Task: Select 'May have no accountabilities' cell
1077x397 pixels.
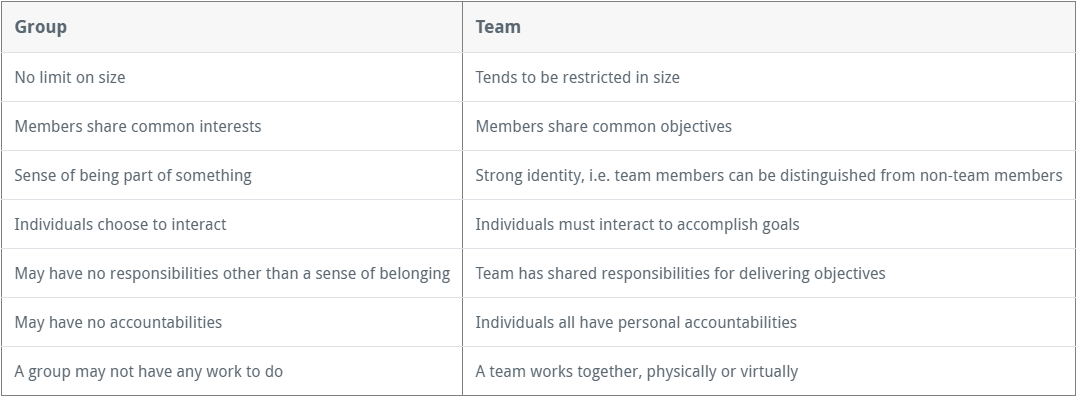Action: point(231,322)
